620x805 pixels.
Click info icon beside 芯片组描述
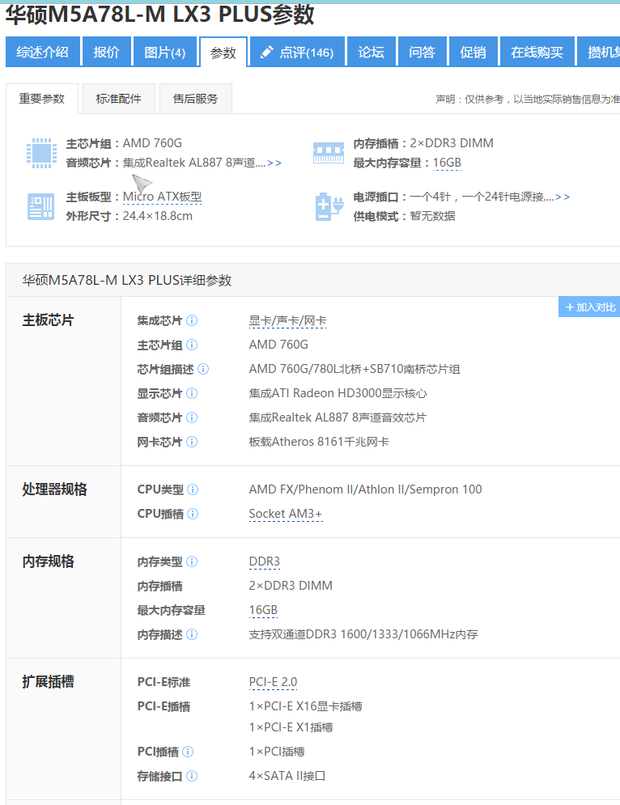coord(203,369)
